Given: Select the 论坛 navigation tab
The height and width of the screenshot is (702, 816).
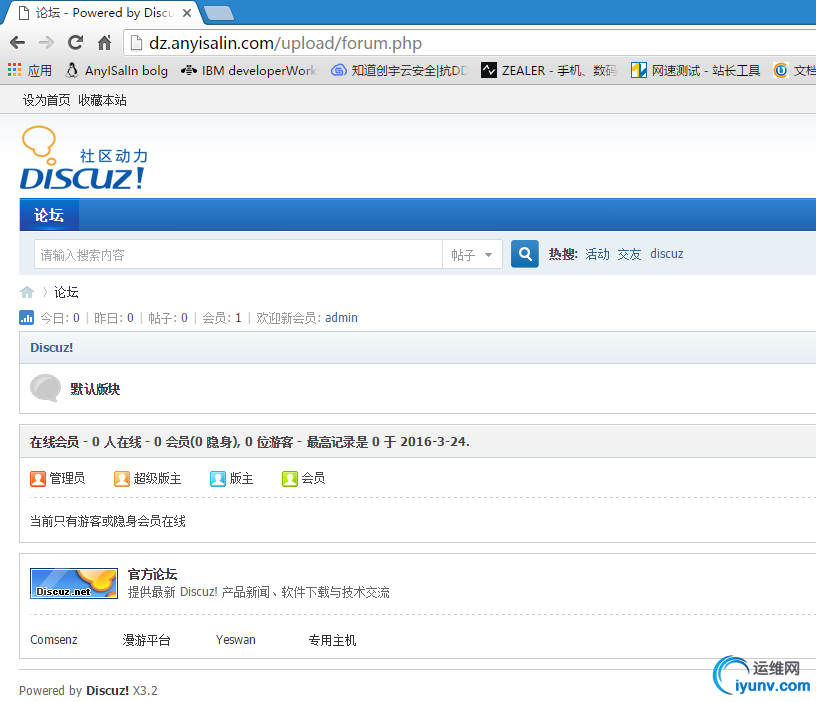Looking at the screenshot, I should [x=49, y=215].
